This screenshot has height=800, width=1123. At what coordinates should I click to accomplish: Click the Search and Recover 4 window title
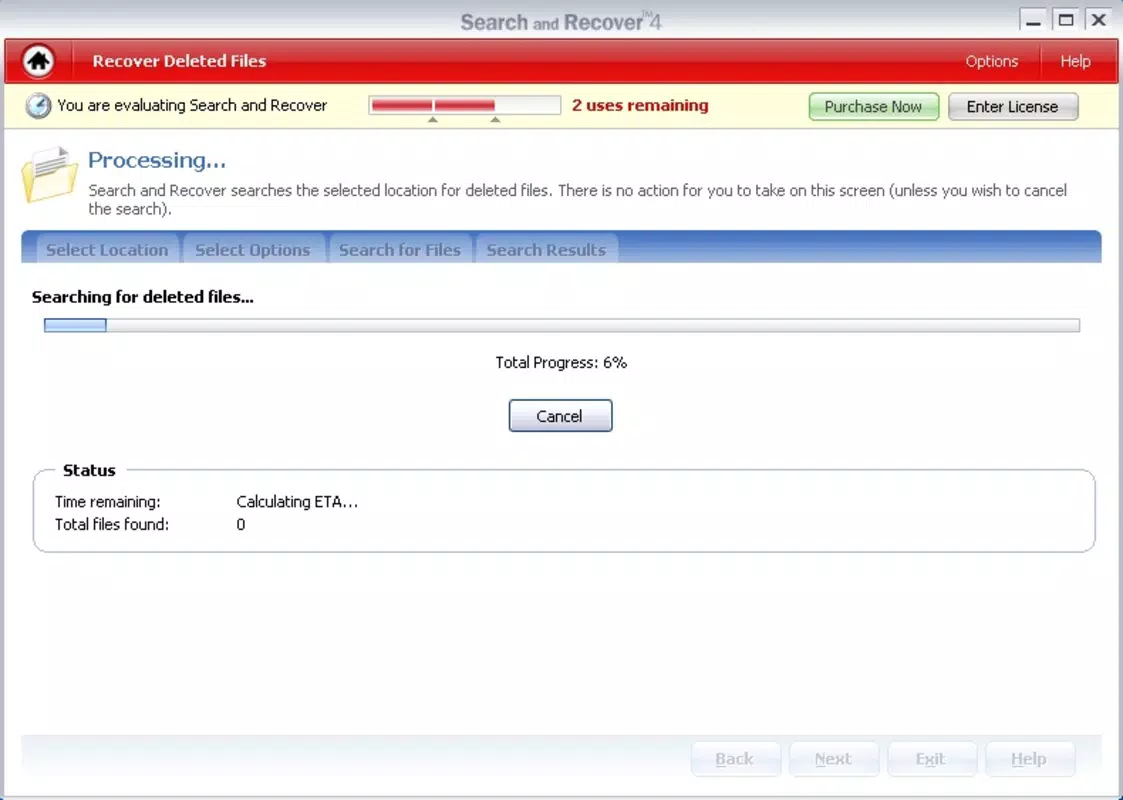click(x=561, y=22)
